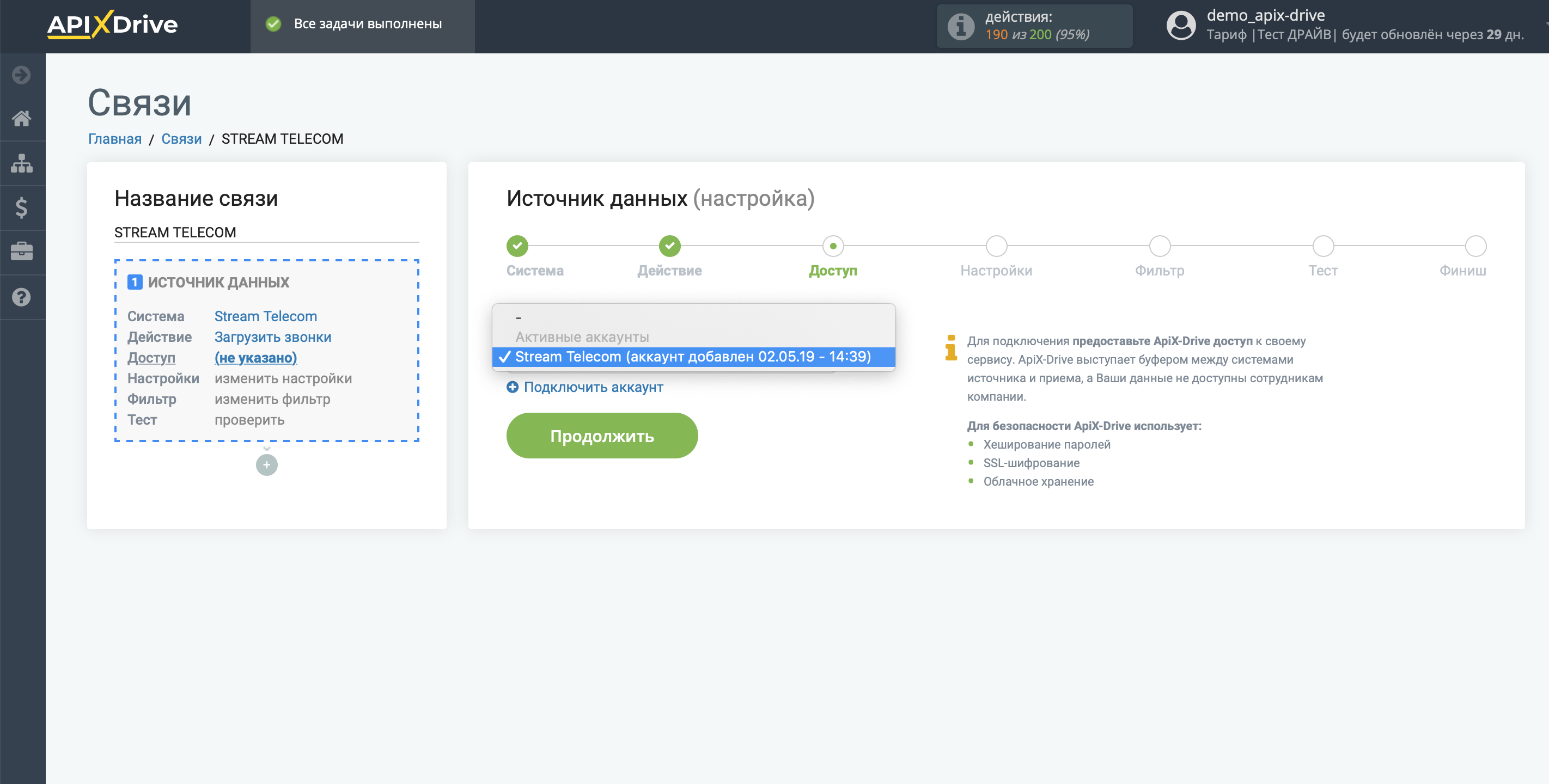
Task: Click demo_apix-drive username
Action: [1266, 15]
